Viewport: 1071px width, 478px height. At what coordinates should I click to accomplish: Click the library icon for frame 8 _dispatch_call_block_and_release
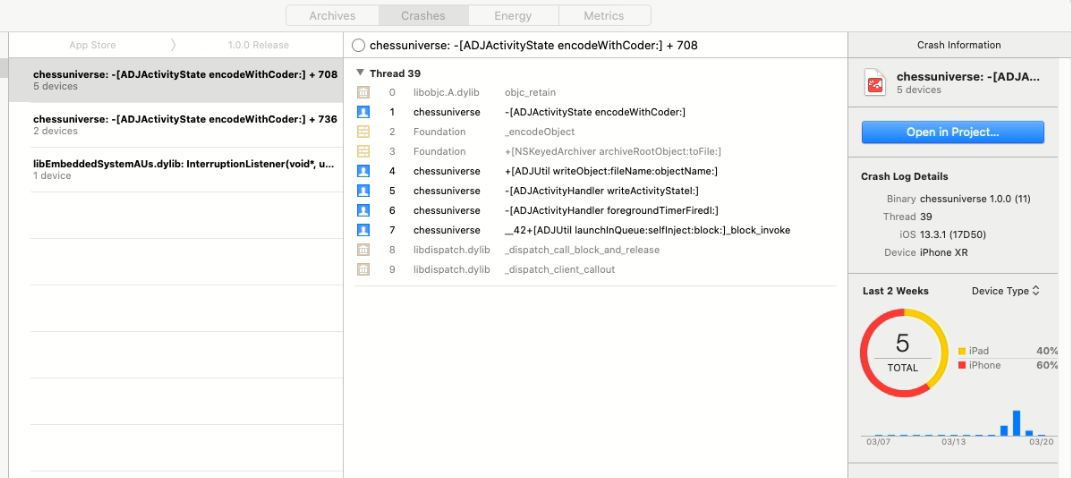coord(363,250)
